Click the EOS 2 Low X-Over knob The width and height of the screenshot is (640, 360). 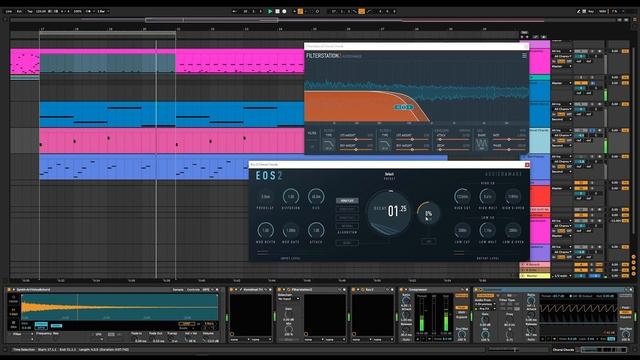pos(513,230)
